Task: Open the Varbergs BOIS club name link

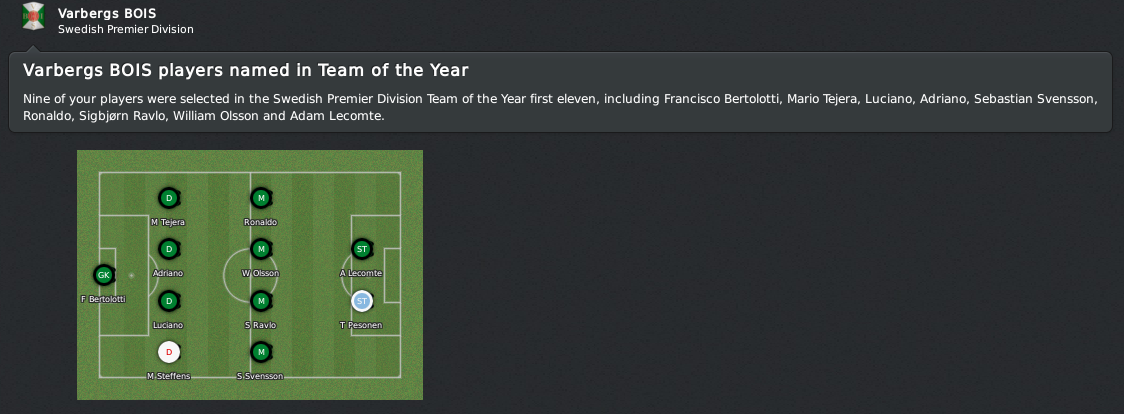Action: pos(107,13)
